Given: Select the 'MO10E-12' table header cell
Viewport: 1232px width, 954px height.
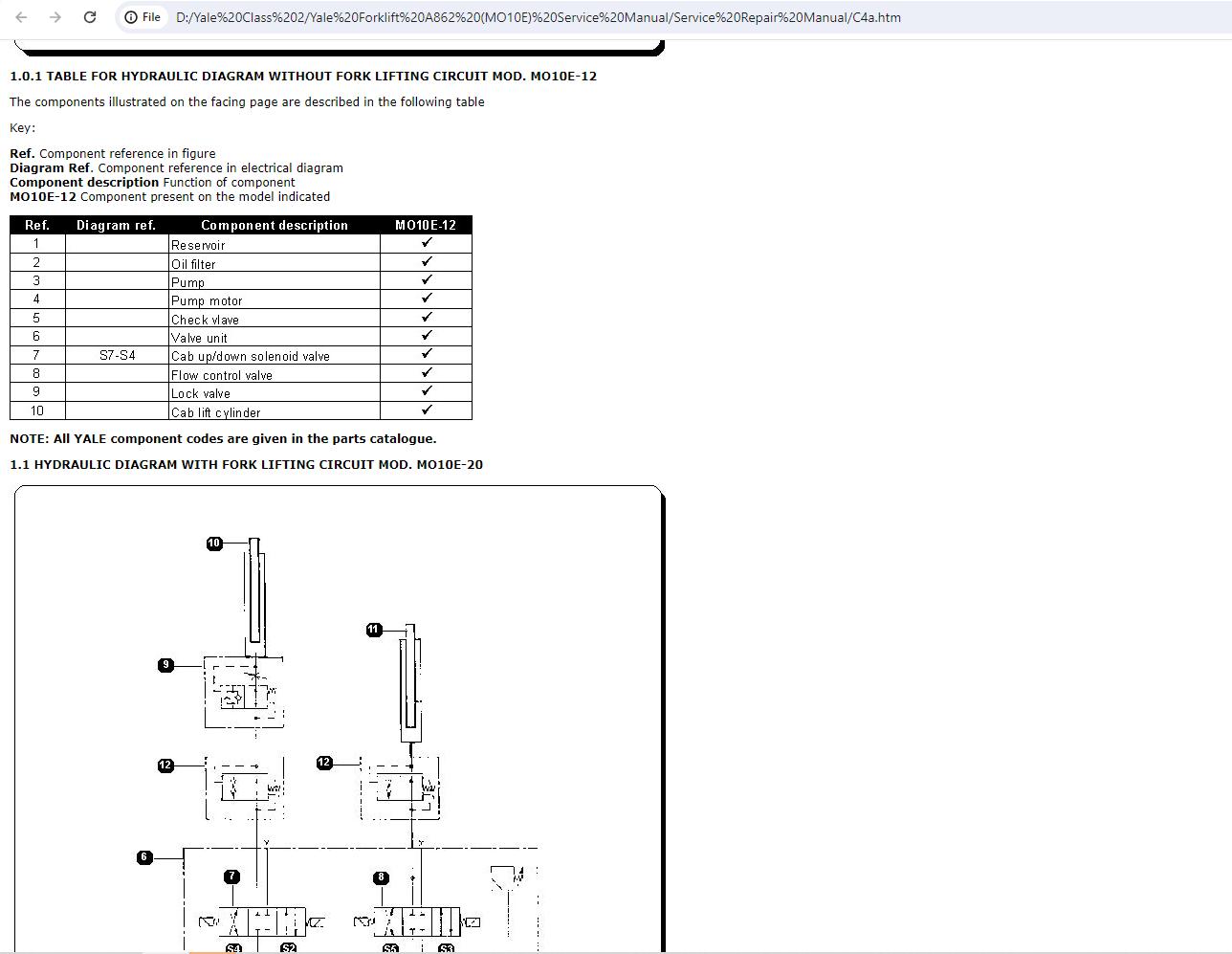Looking at the screenshot, I should [x=426, y=225].
